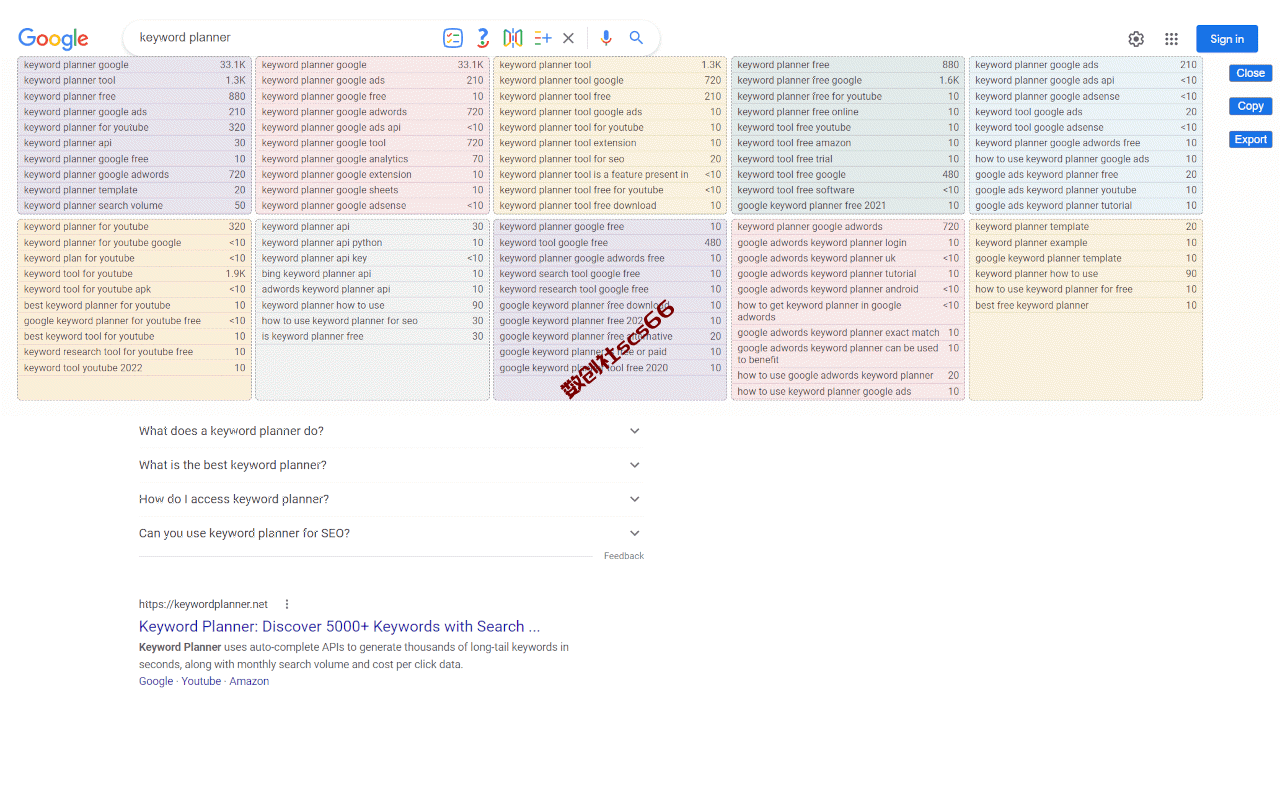Click the Feedback link below the questions

624,556
